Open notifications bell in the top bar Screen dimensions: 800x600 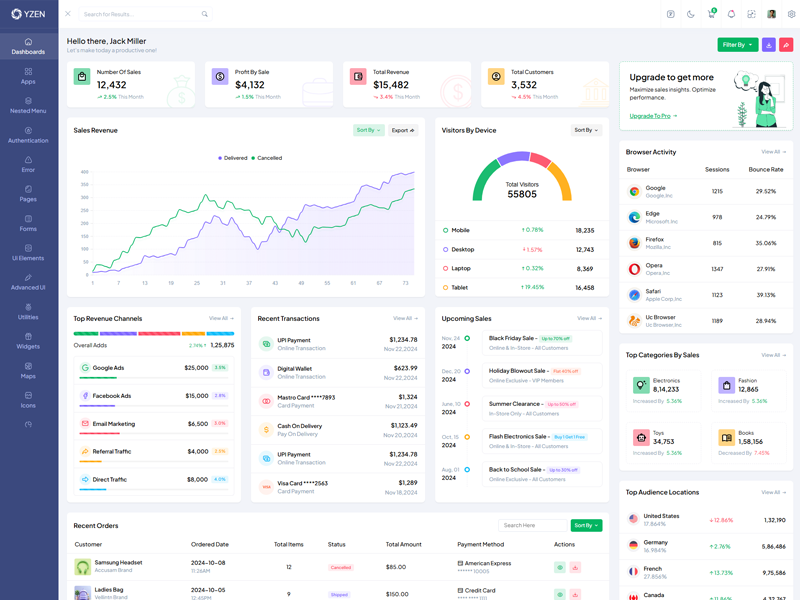(731, 14)
